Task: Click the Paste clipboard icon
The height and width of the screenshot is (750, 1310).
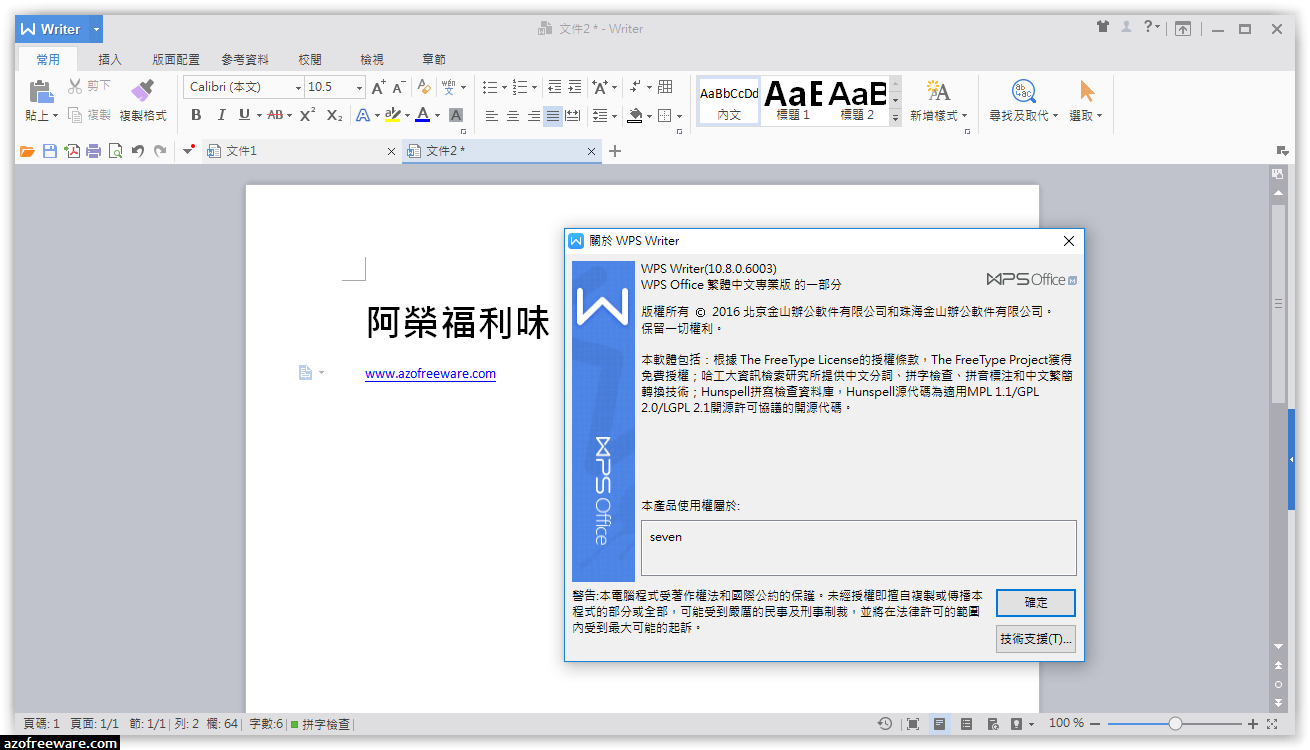Action: [41, 91]
